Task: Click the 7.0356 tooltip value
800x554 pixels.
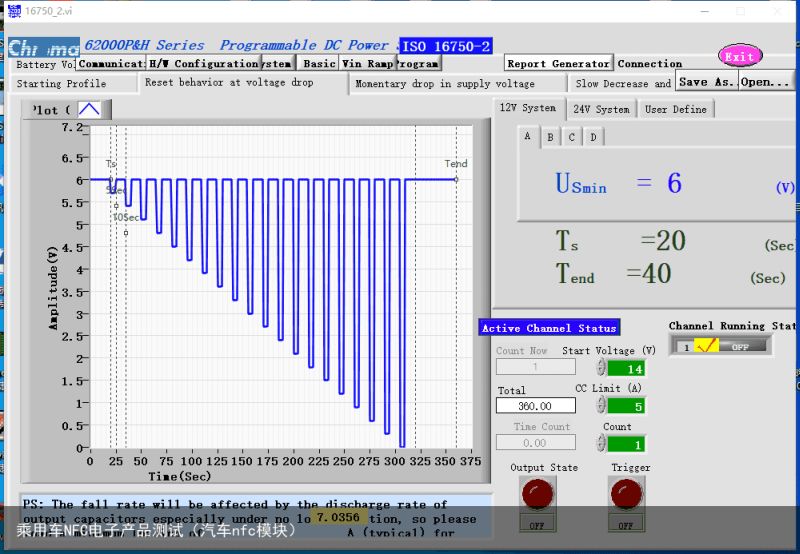Action: click(x=338, y=517)
